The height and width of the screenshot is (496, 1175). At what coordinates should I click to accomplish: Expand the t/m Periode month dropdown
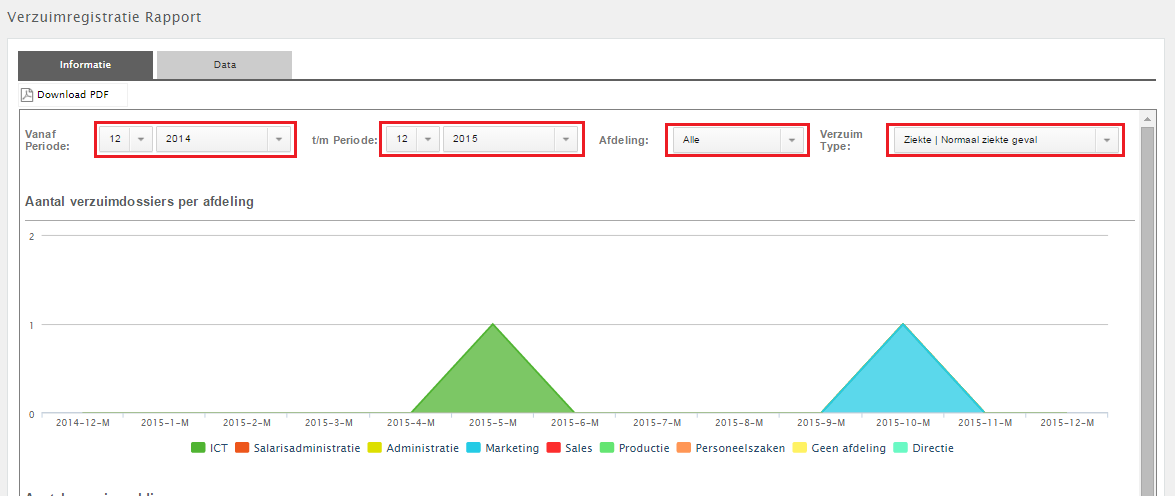pos(413,139)
